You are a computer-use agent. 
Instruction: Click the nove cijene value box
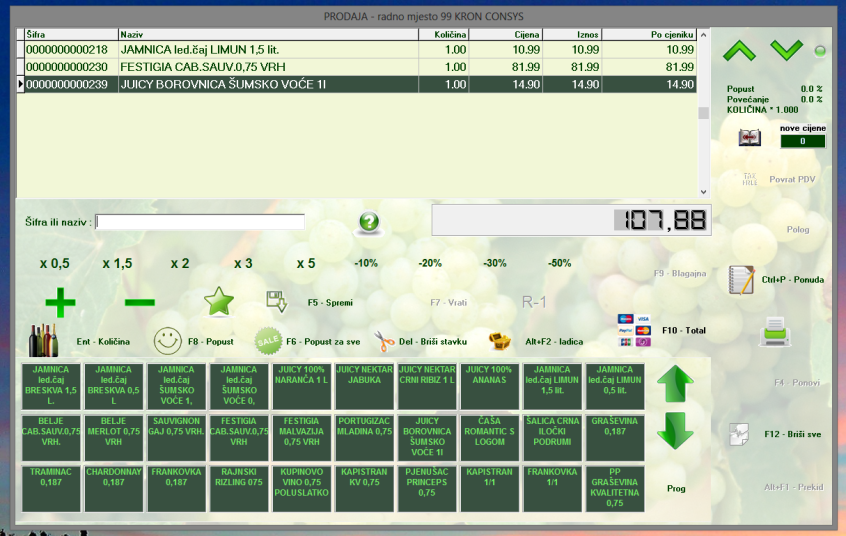click(x=802, y=141)
